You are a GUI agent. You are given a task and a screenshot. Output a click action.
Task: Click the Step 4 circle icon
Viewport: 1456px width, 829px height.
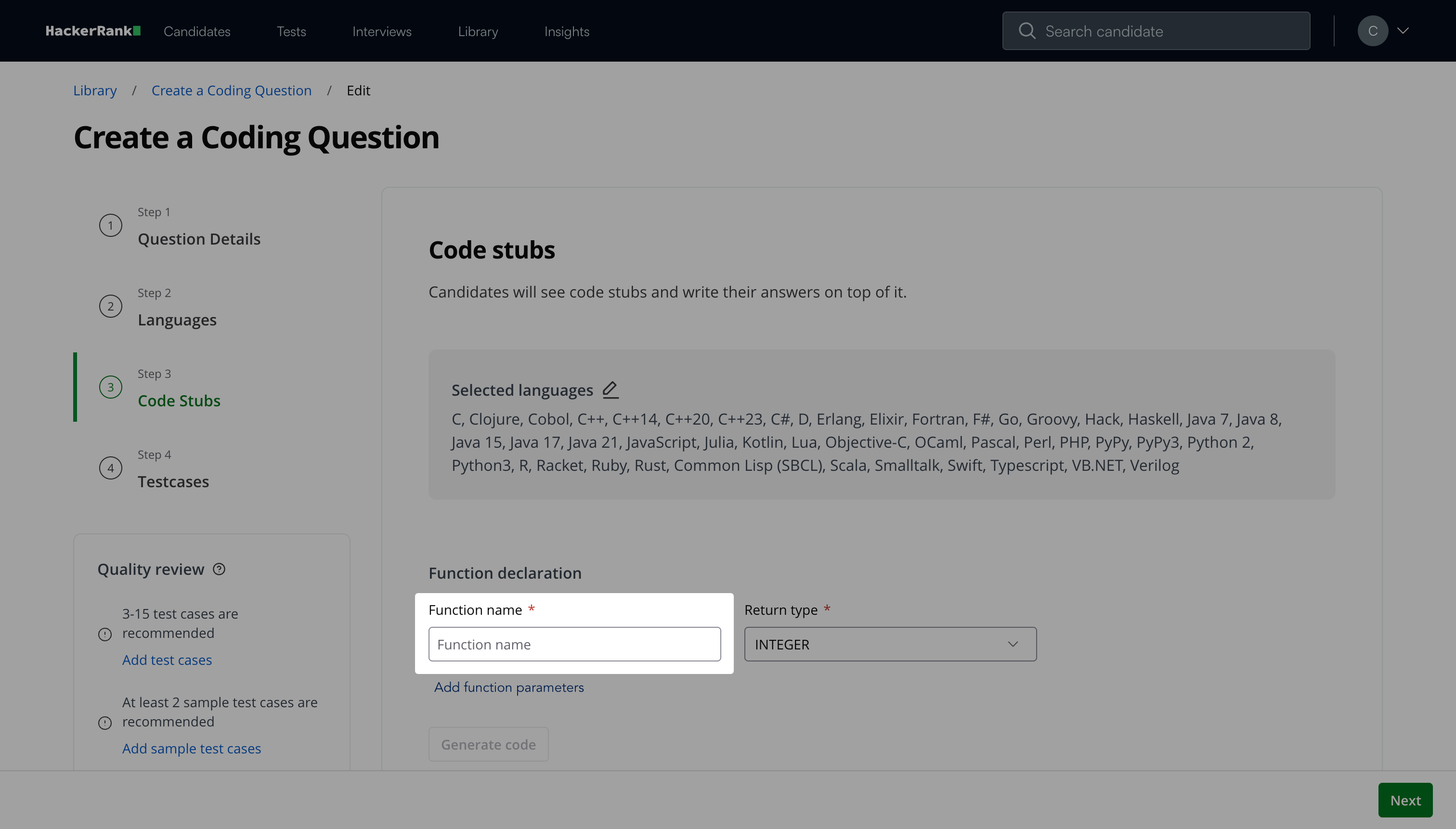(110, 468)
